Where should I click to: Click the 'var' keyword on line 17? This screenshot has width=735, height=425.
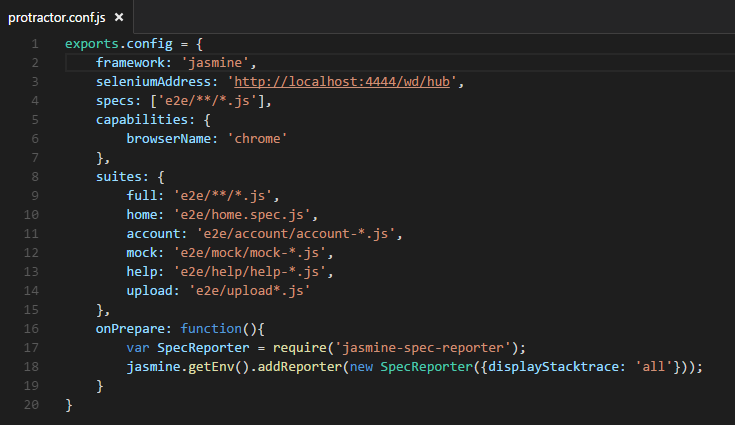tap(138, 348)
